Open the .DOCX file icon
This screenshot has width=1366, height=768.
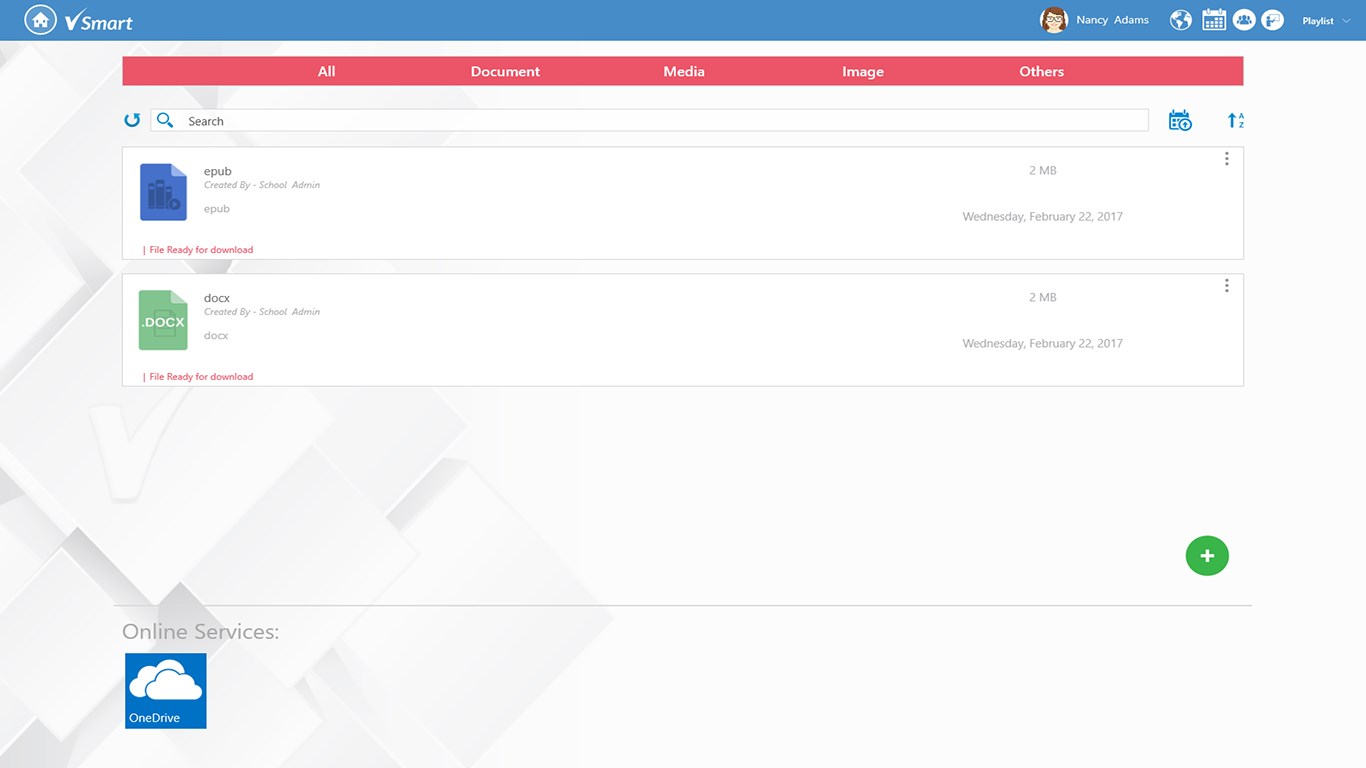coord(163,320)
